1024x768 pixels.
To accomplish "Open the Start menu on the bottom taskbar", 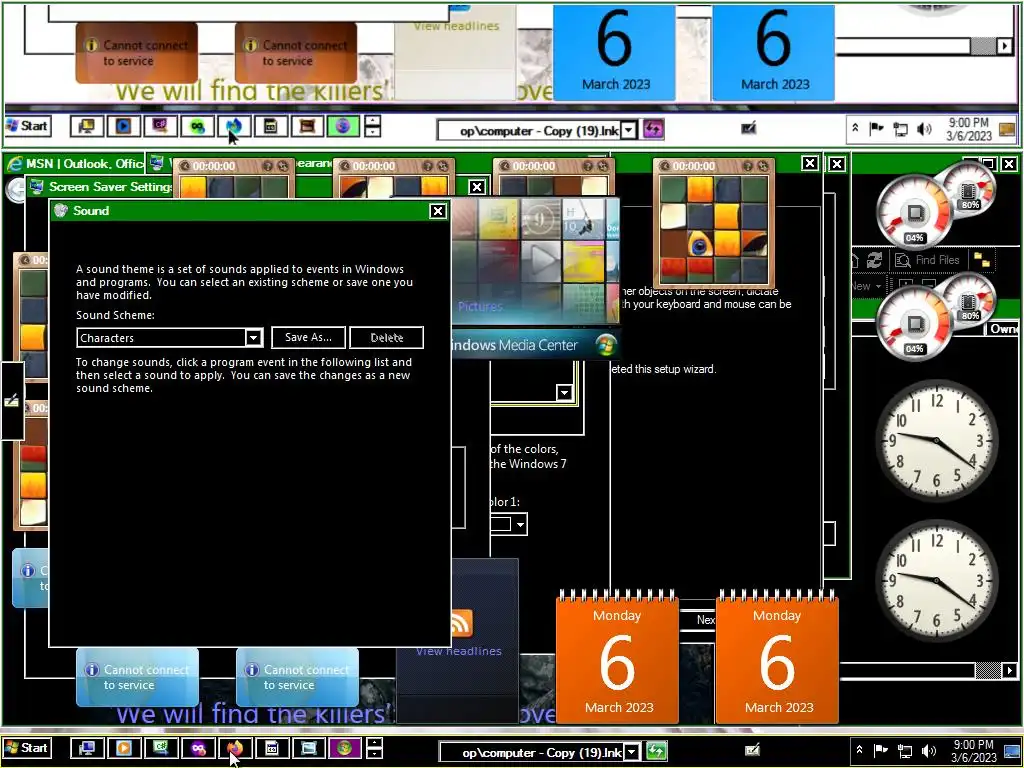I will point(27,748).
